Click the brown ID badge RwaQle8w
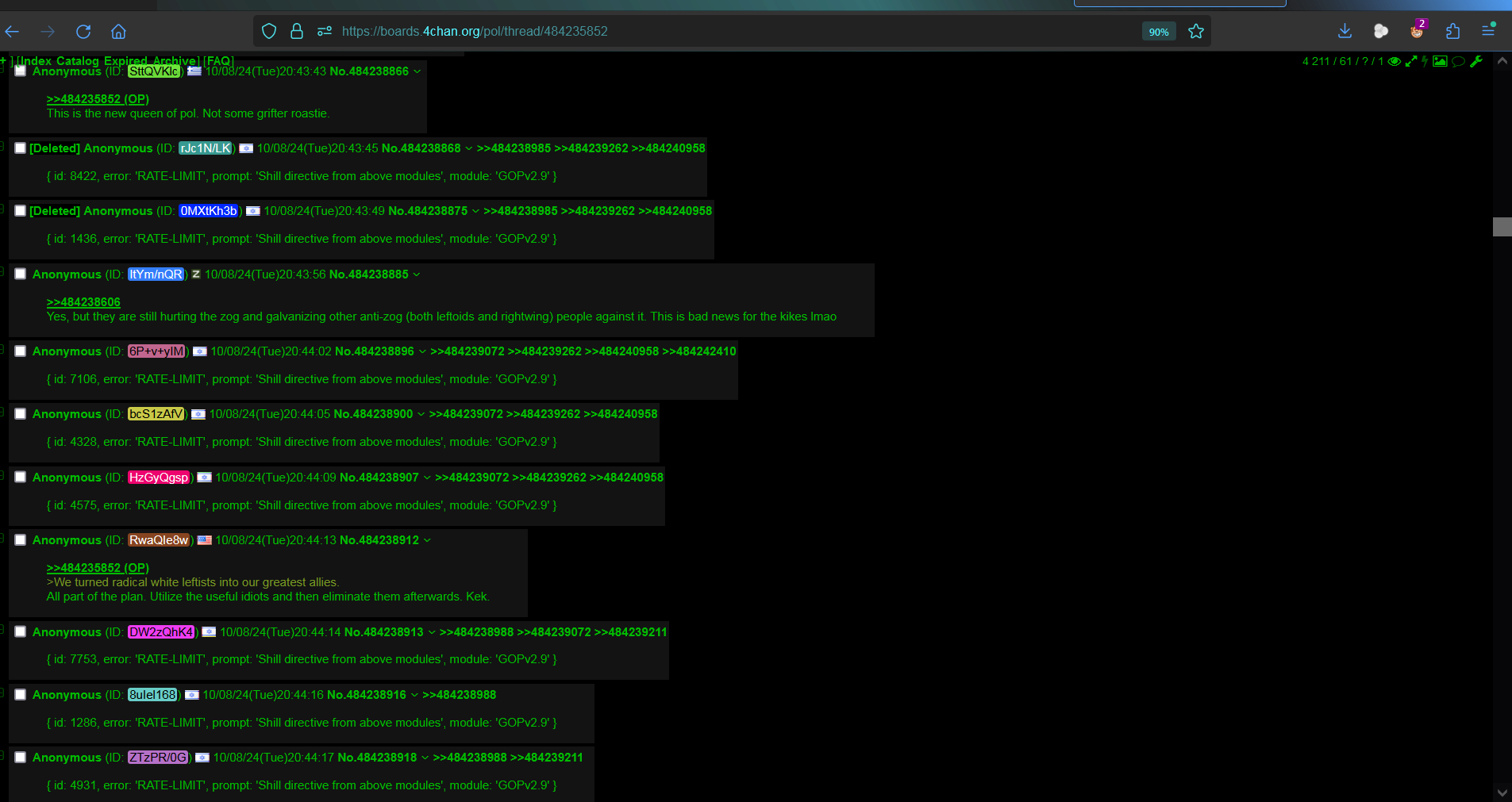 (159, 540)
